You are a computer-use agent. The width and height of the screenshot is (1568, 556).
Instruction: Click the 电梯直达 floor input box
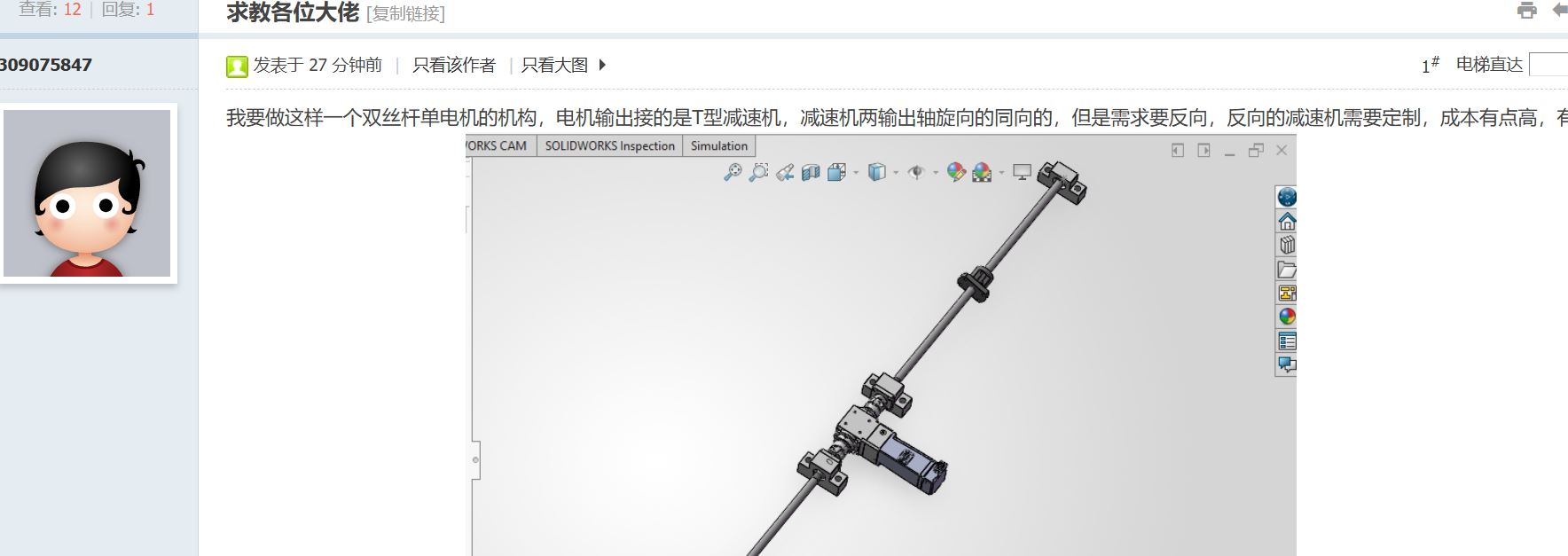[1549, 65]
